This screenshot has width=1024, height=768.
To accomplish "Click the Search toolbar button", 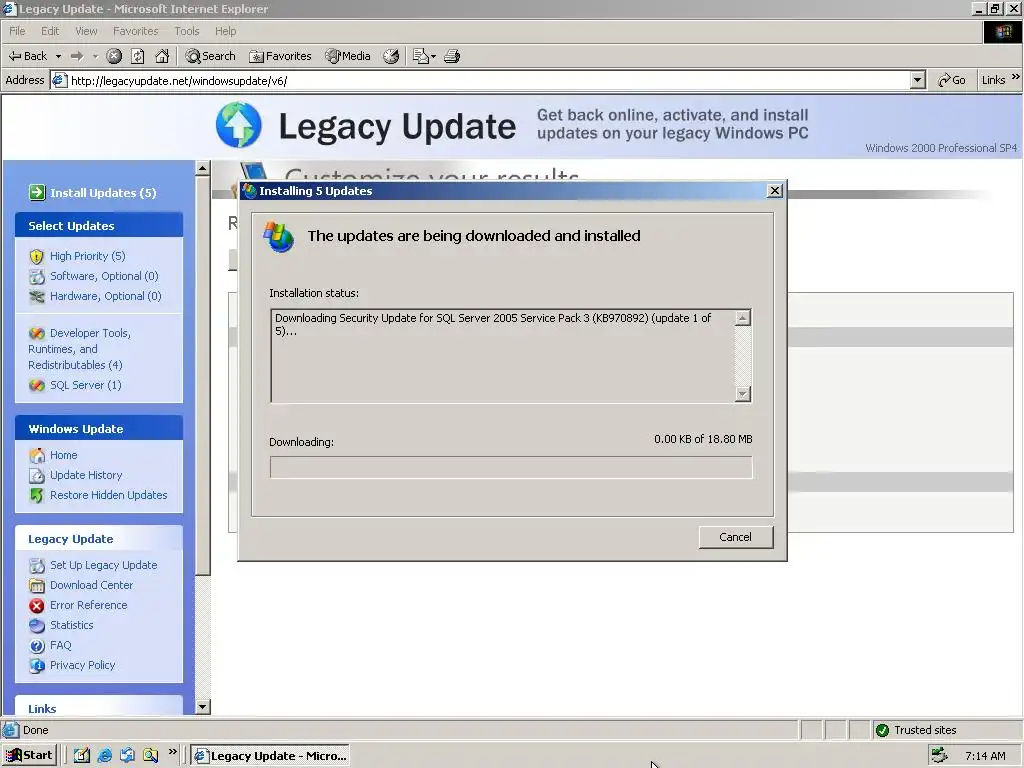I will [x=210, y=56].
